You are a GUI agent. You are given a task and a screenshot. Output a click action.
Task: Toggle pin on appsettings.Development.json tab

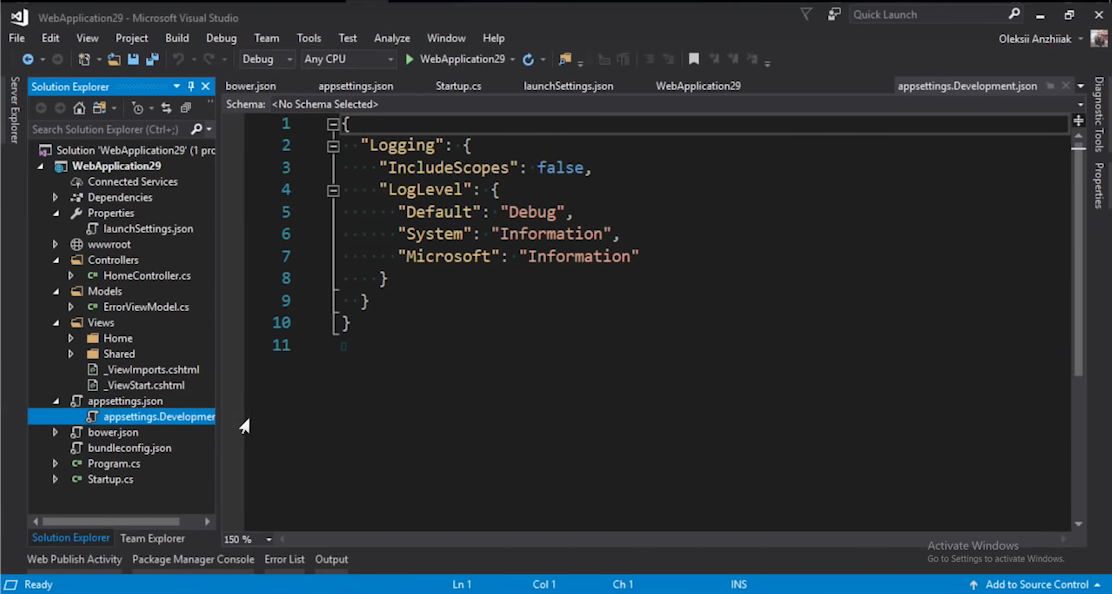(1050, 86)
